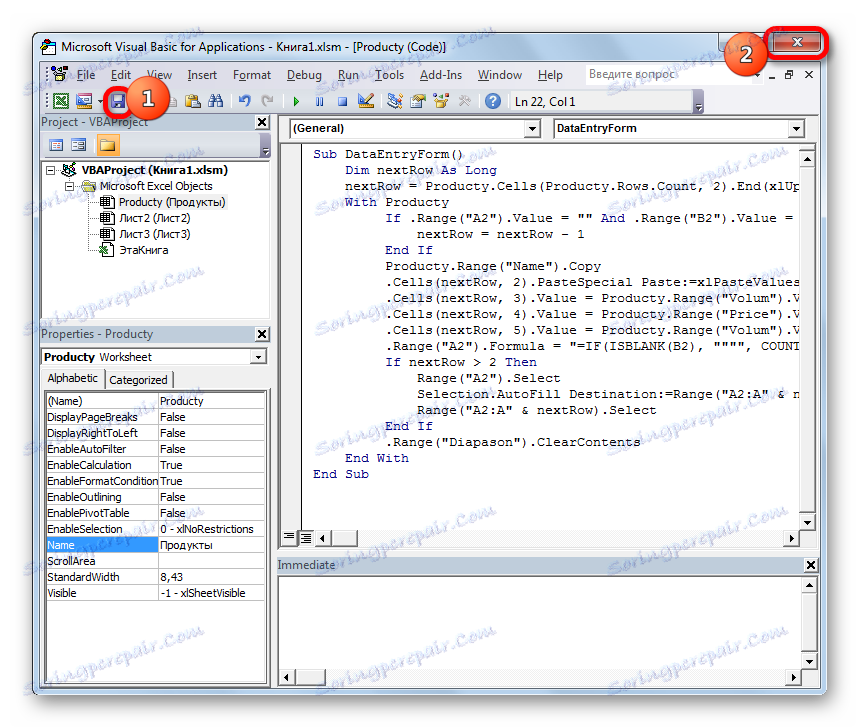Close the Properties - Producty panel
This screenshot has width=860, height=728.
pyautogui.click(x=262, y=334)
